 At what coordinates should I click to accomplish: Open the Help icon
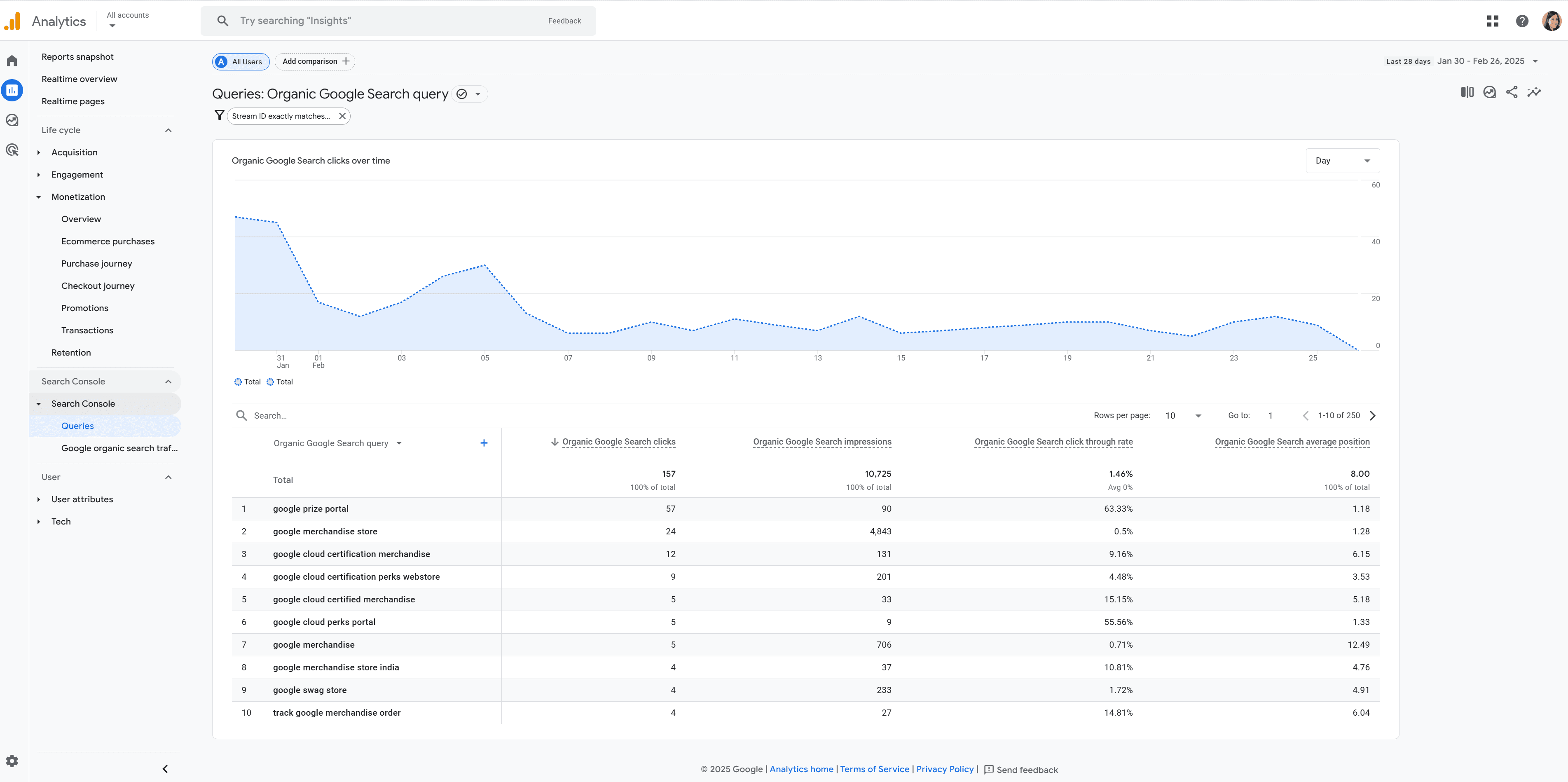click(x=1522, y=21)
